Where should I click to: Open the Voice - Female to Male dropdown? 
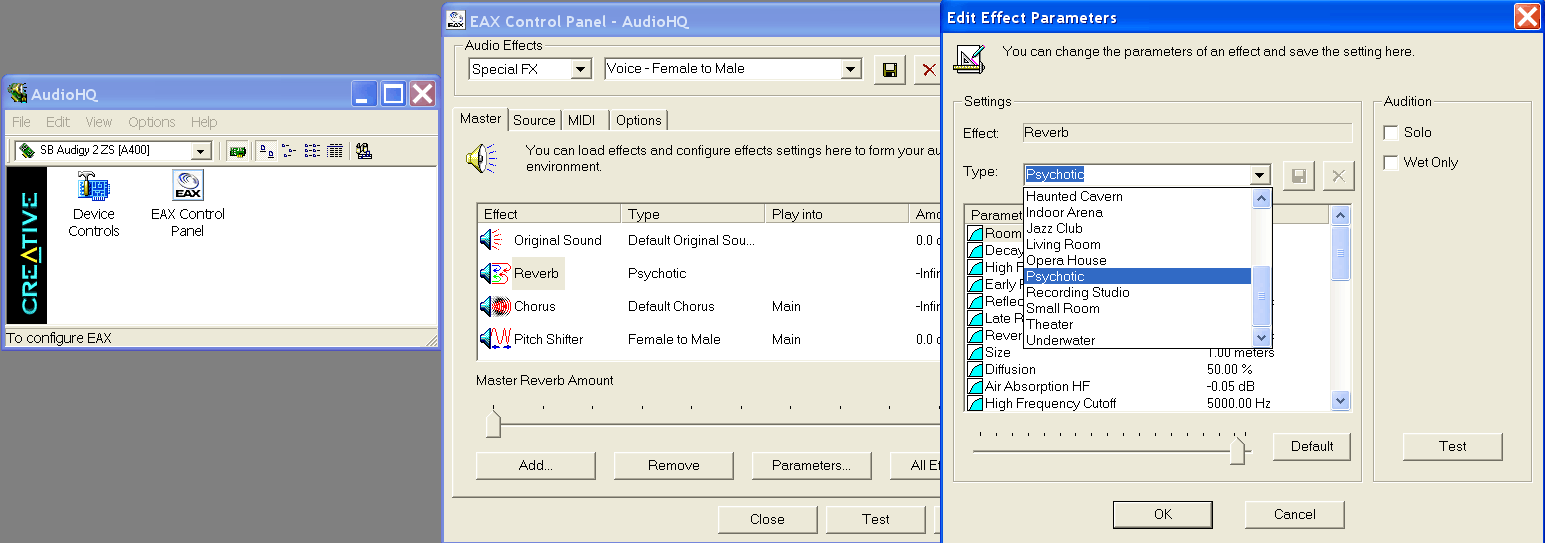point(851,70)
